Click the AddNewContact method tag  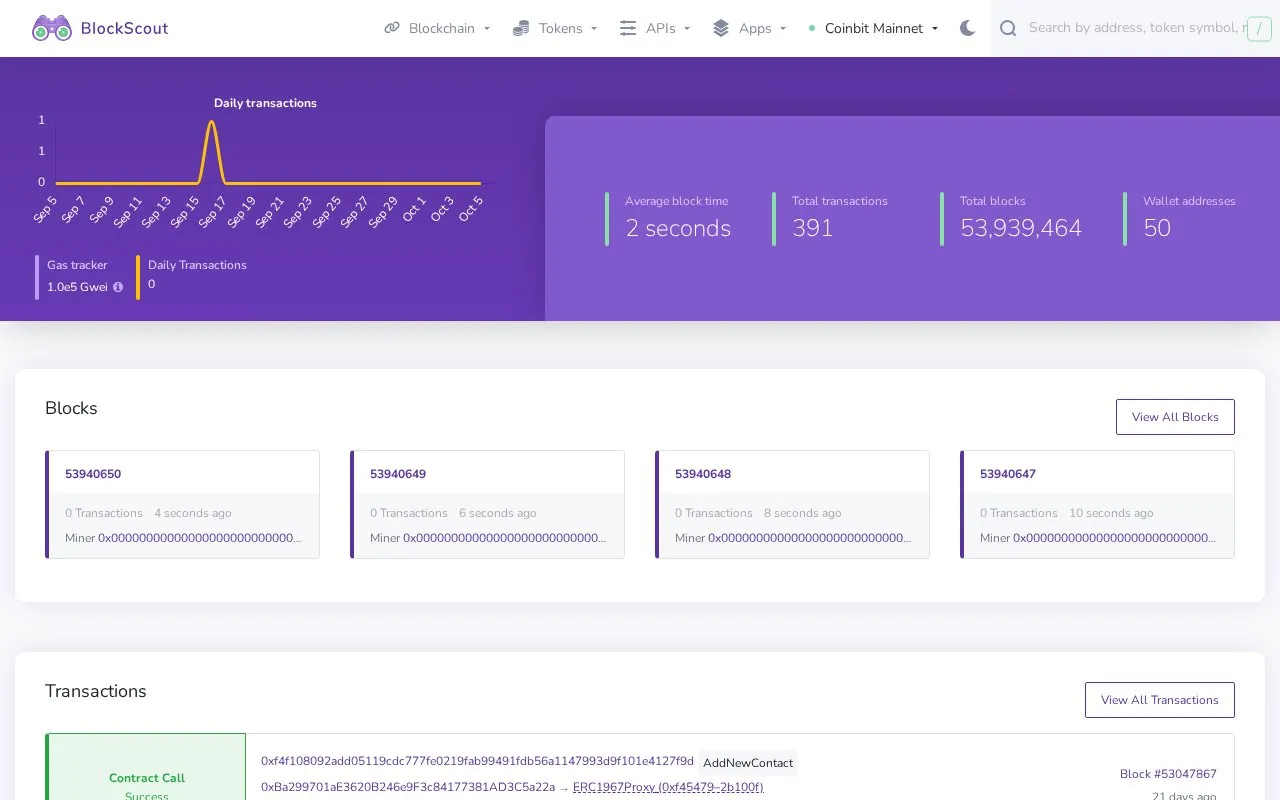pos(748,763)
